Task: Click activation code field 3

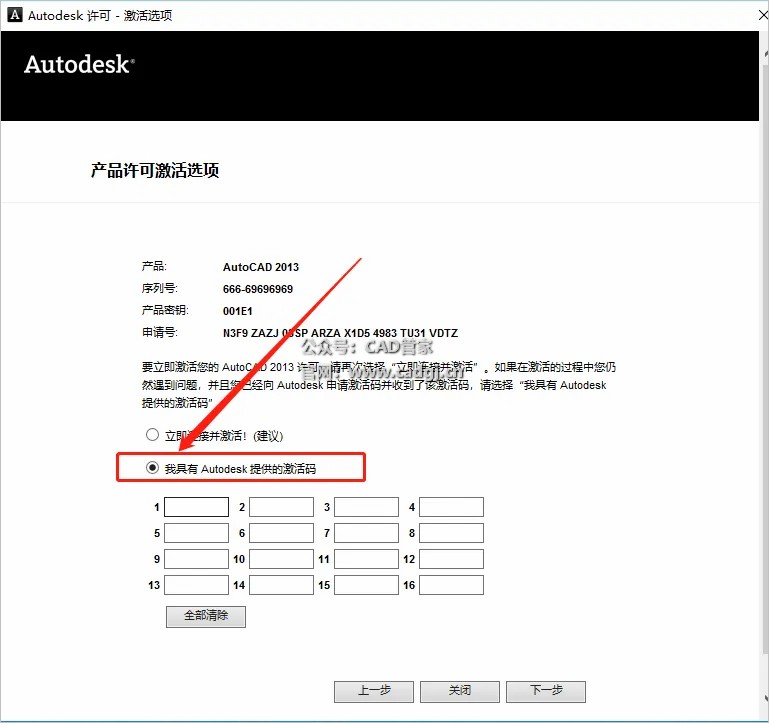Action: tap(366, 507)
